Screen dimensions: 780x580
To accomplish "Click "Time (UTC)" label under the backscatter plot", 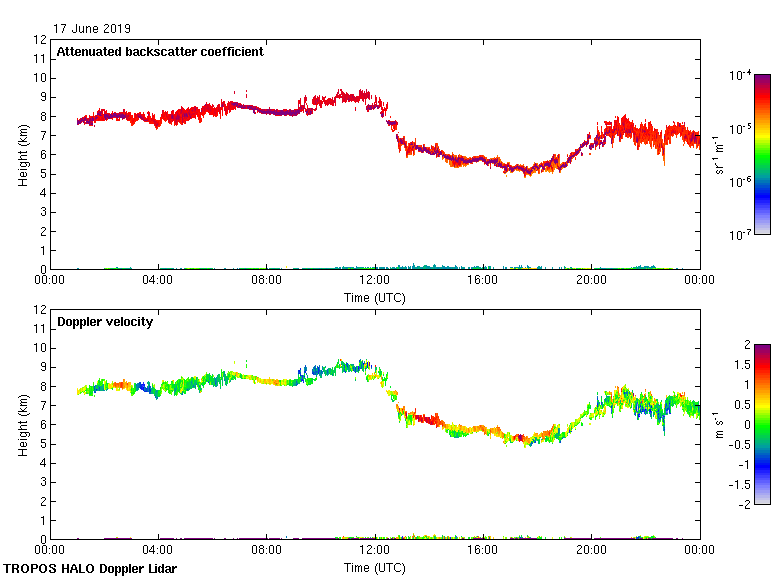I will 375,297.
